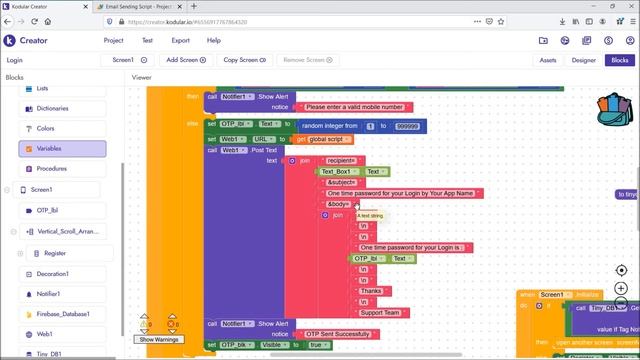Zoom in workspace with the plus icon
Viewport: 640px width, 360px height.
pos(621,288)
